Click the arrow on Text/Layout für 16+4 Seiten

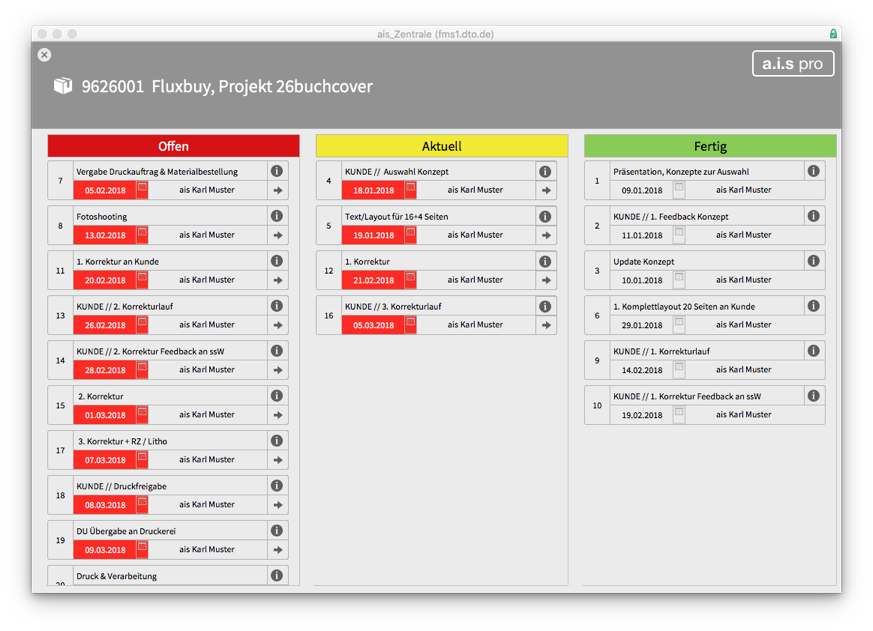pyautogui.click(x=546, y=236)
